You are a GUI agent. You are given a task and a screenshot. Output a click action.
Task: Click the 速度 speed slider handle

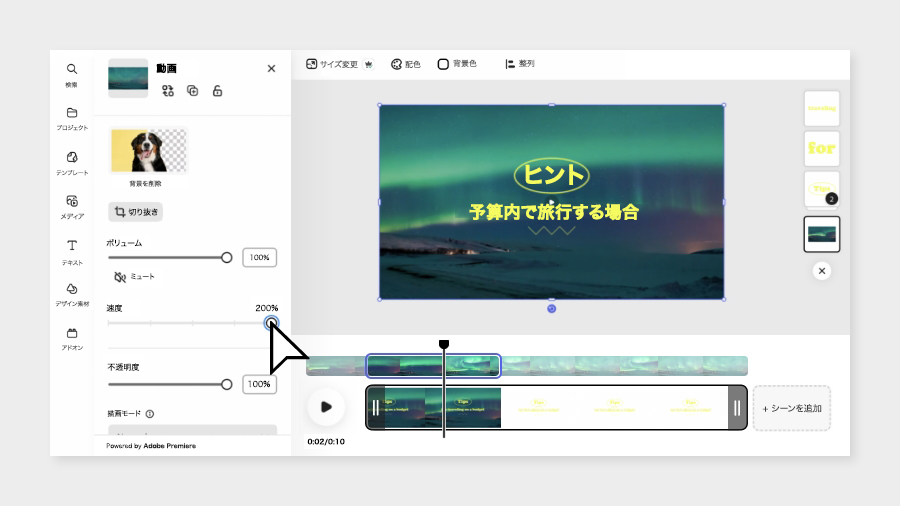[271, 323]
